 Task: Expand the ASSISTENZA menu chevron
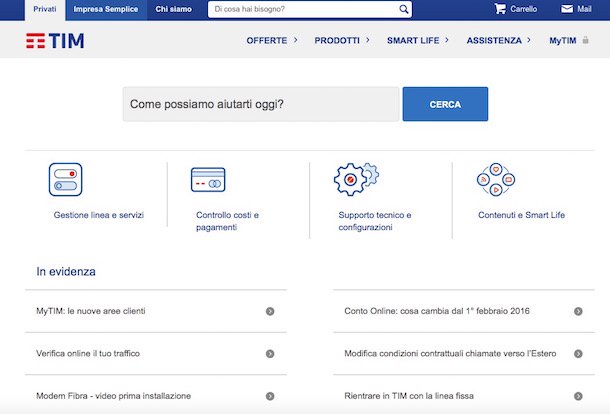click(529, 40)
